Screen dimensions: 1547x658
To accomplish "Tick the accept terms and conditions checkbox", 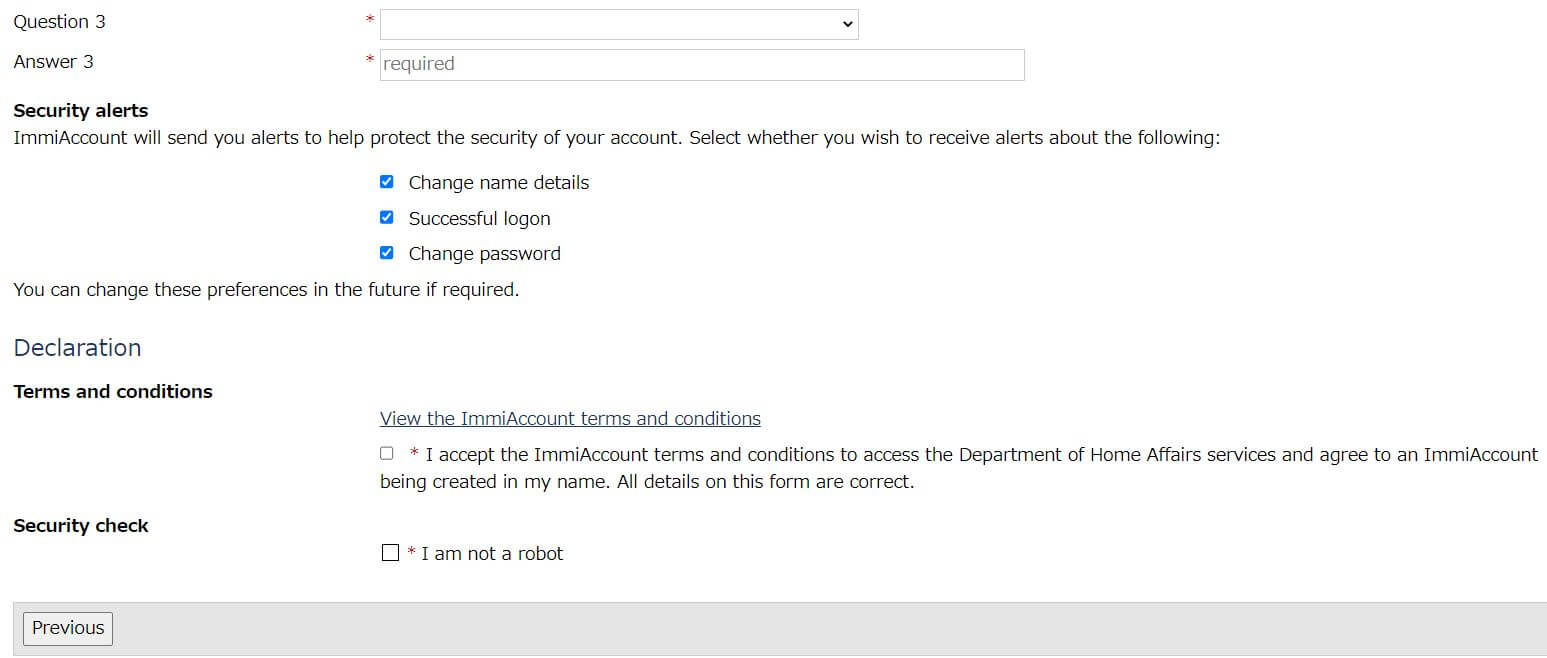I will click(x=387, y=453).
